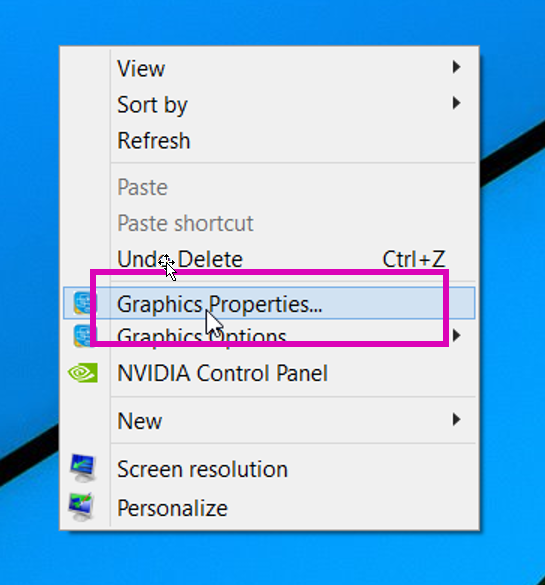Screen dimensions: 545x585
Task: Expand the New submenu arrow
Action: [456, 420]
